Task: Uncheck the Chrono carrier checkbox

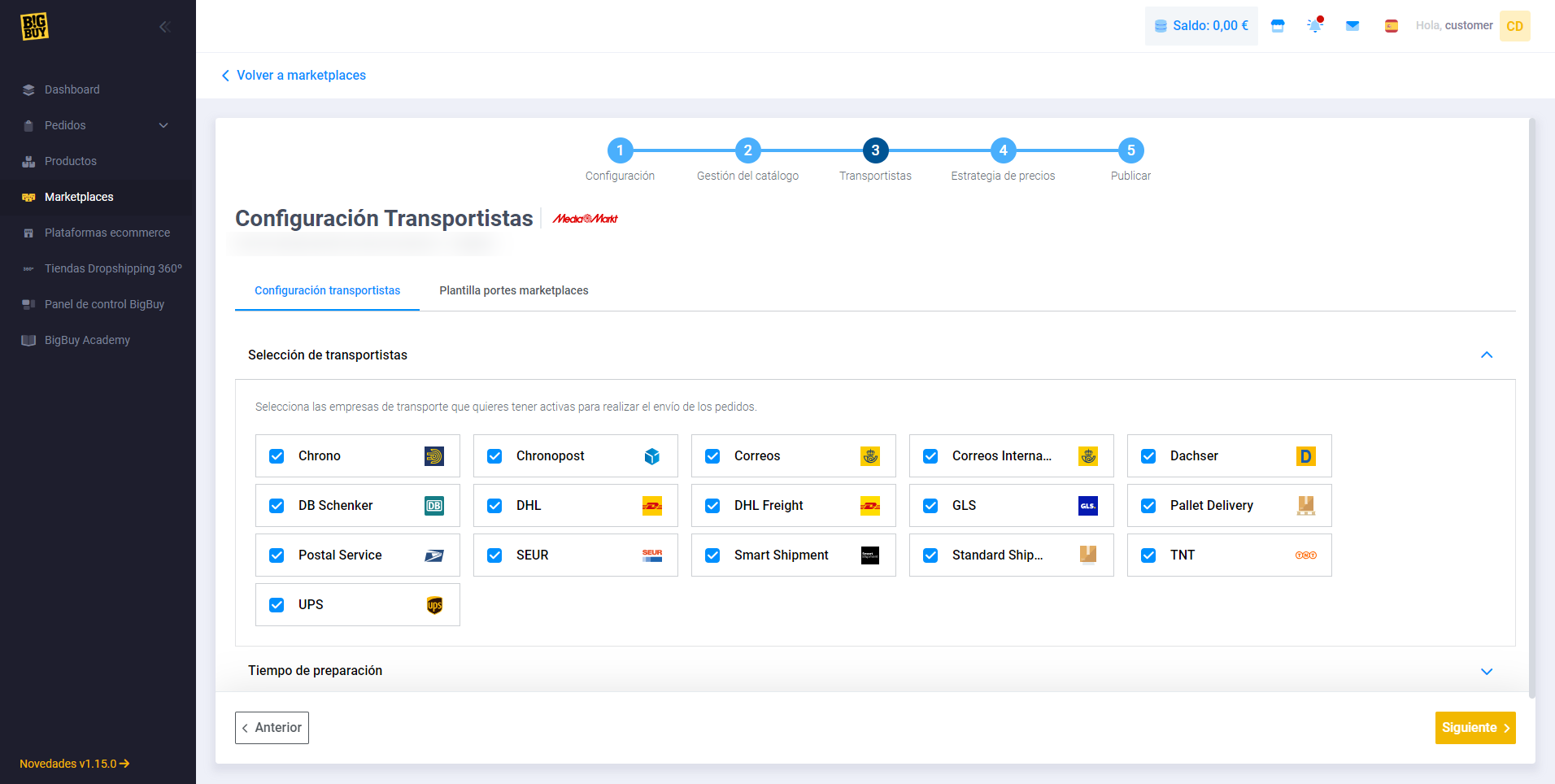Action: [x=277, y=456]
